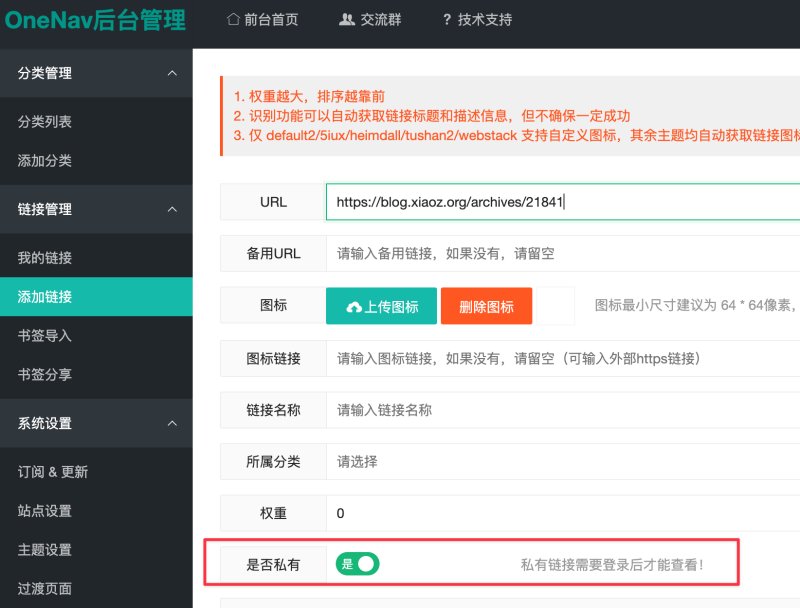Open the 交流群 link
This screenshot has height=608, width=800.
[370, 19]
